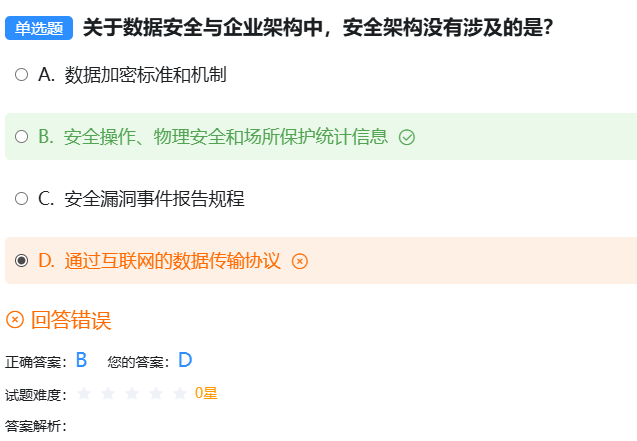Click the third difficulty star

pyautogui.click(x=132, y=394)
